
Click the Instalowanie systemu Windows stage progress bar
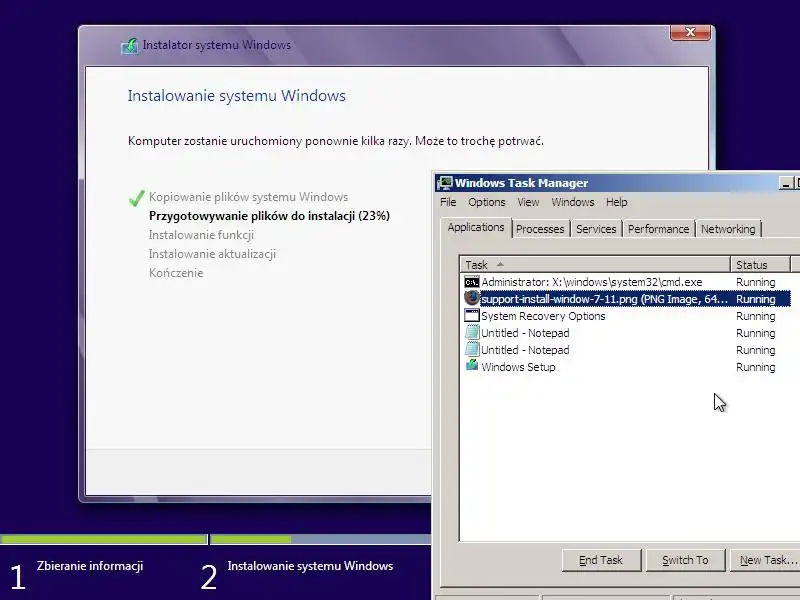320,539
